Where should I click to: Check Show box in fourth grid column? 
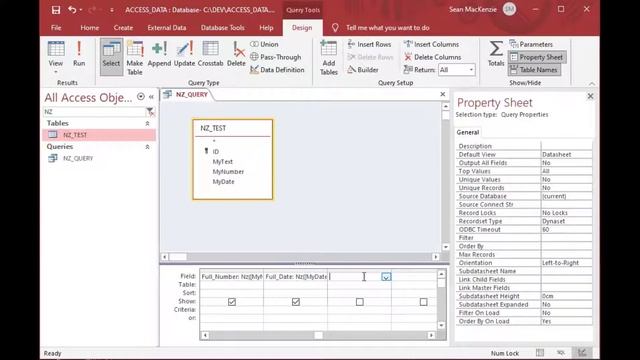click(x=423, y=302)
